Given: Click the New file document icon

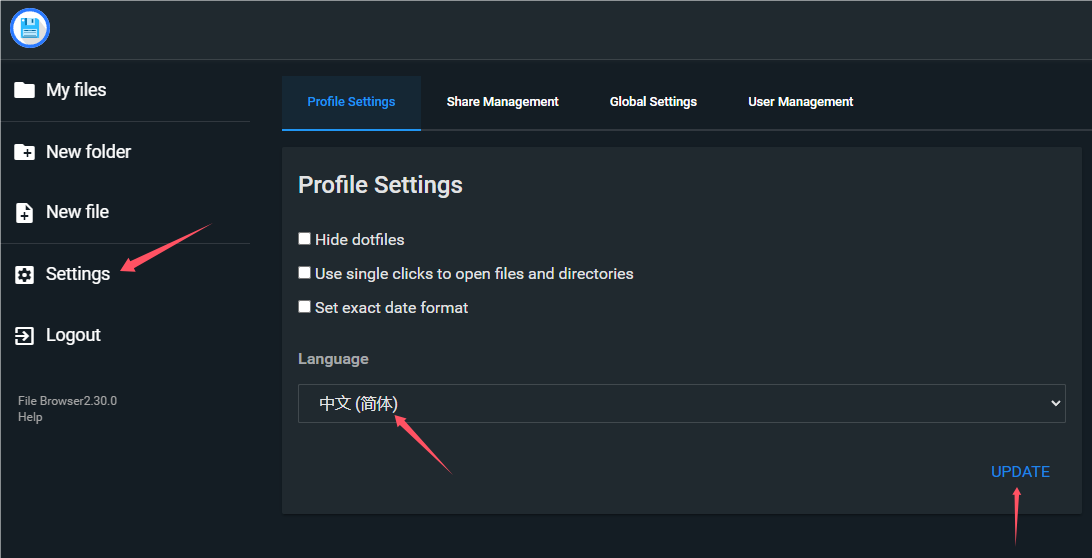Looking at the screenshot, I should [x=24, y=212].
